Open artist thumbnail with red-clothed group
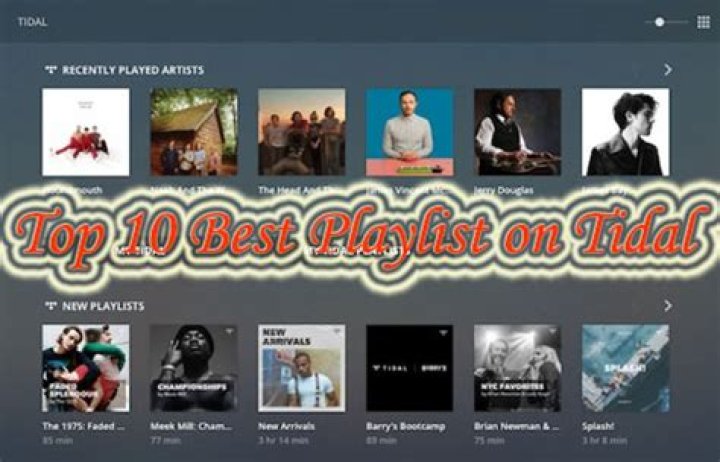 [86, 132]
